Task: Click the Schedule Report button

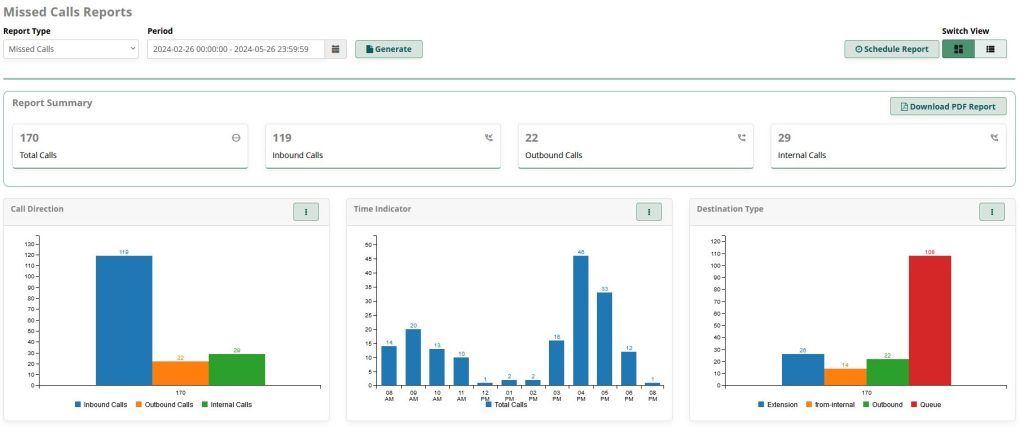Action: point(891,49)
